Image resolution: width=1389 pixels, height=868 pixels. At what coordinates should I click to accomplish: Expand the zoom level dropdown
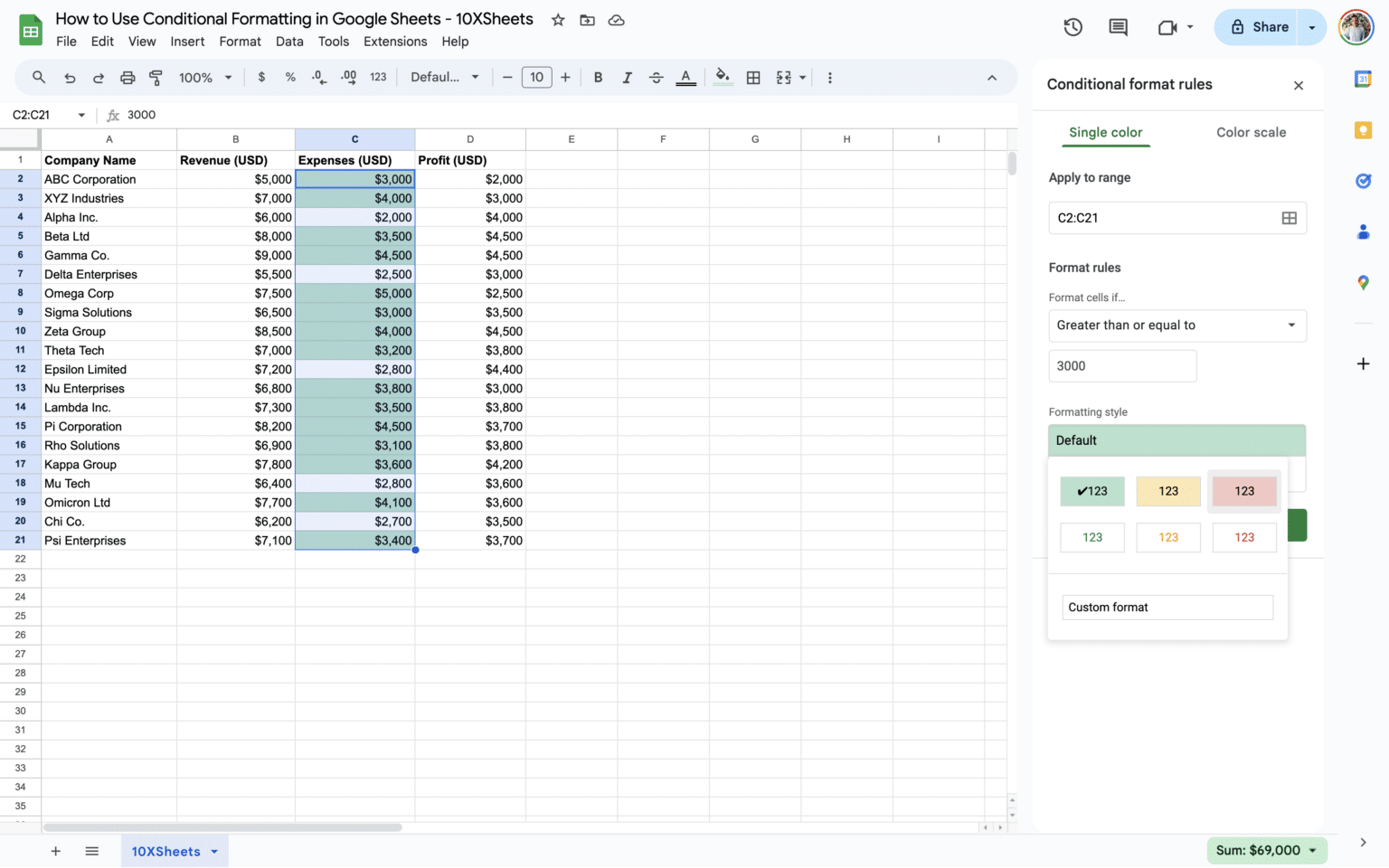point(205,77)
